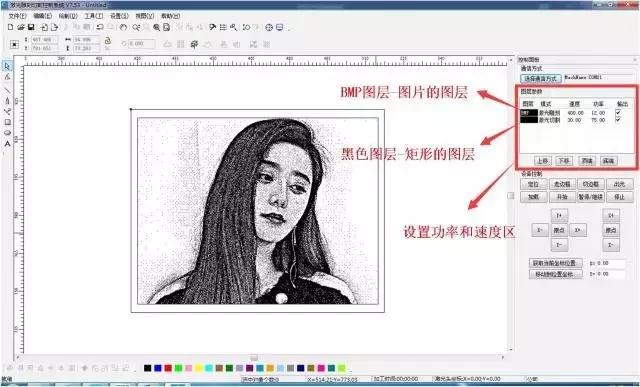Viewport: 640px width, 387px height.
Task: Toggle output checkbox for BMP layer
Action: [618, 112]
